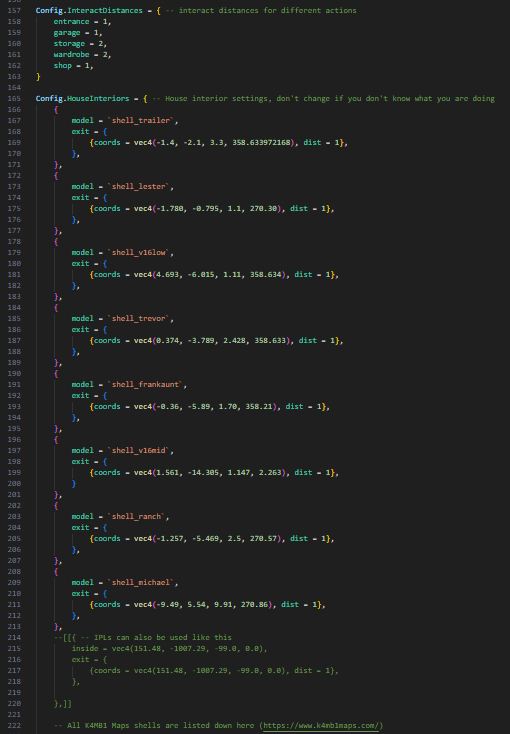Click the wardrobe = 2 entry
Image resolution: width=510 pixels, height=734 pixels.
tap(82, 54)
